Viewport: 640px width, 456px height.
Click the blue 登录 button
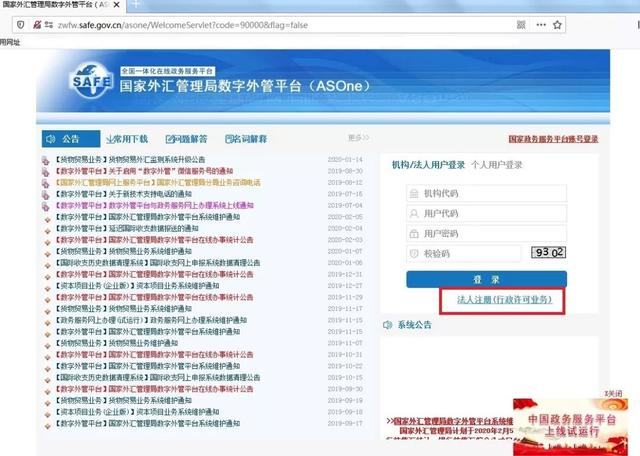click(487, 279)
